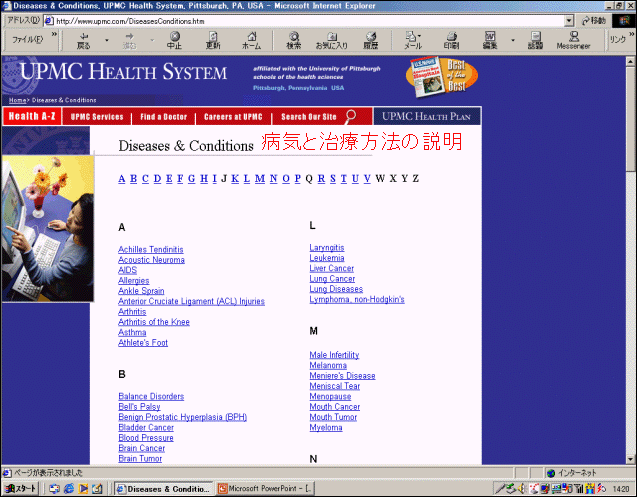This screenshot has width=637, height=497.
Task: Open the Search toolbar icon
Action: (293, 39)
